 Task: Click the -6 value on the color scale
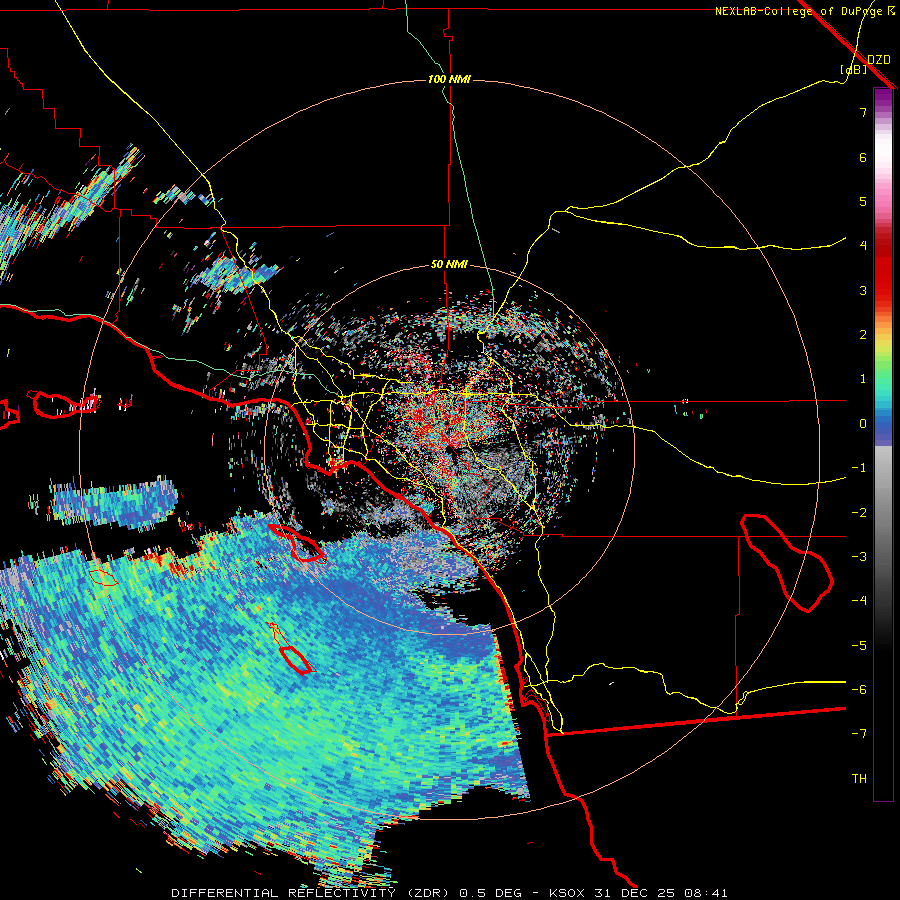point(859,690)
